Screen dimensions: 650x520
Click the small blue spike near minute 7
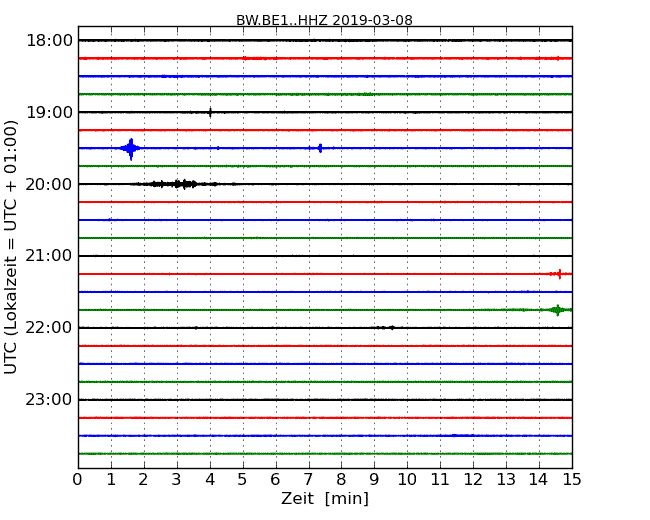(320, 148)
